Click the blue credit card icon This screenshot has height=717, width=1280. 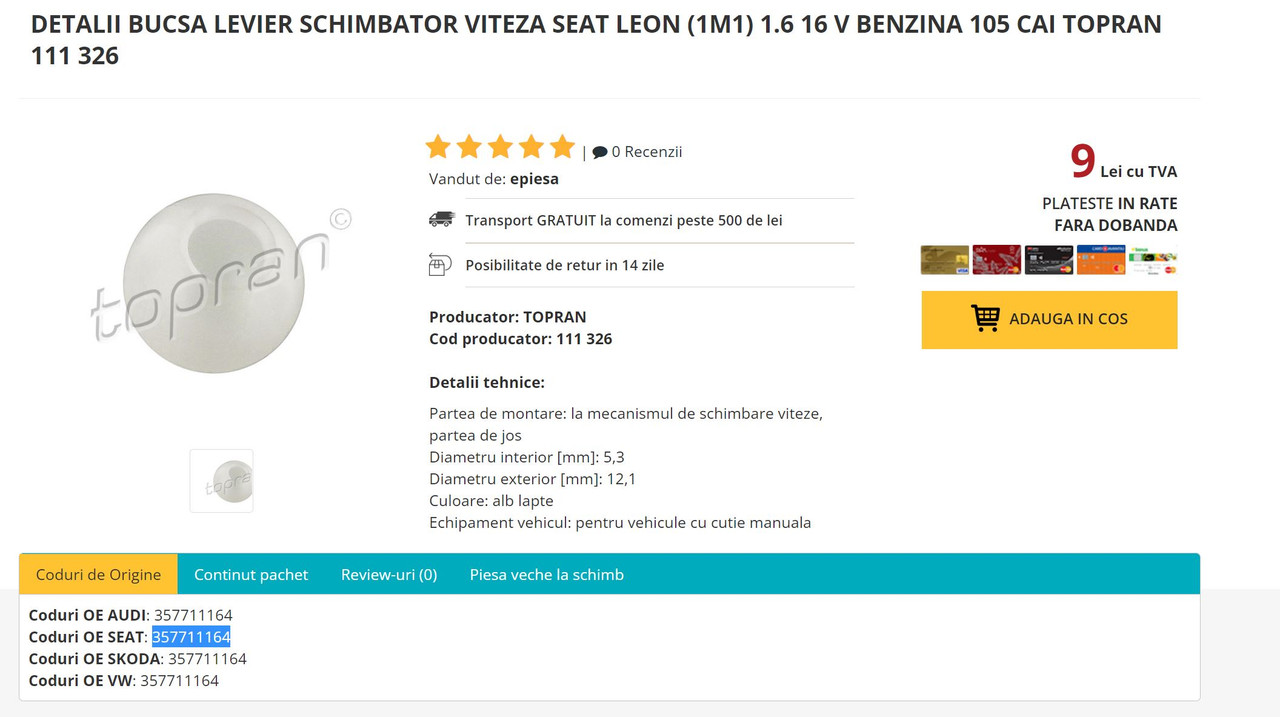[x=1101, y=260]
